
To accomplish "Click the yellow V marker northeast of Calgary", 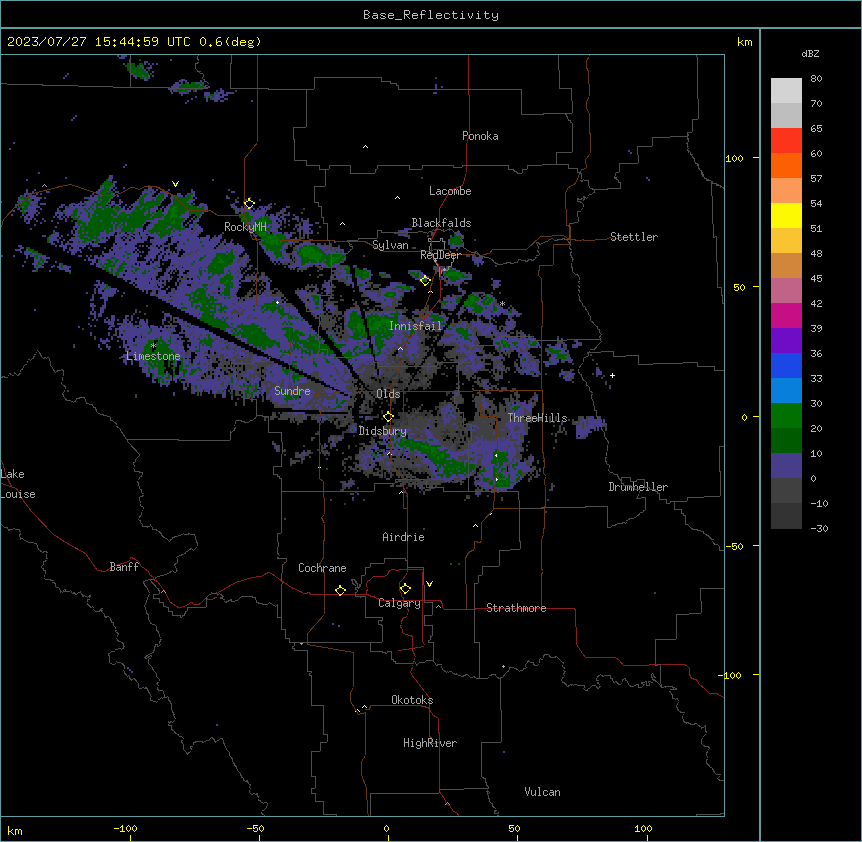I will tap(429, 584).
